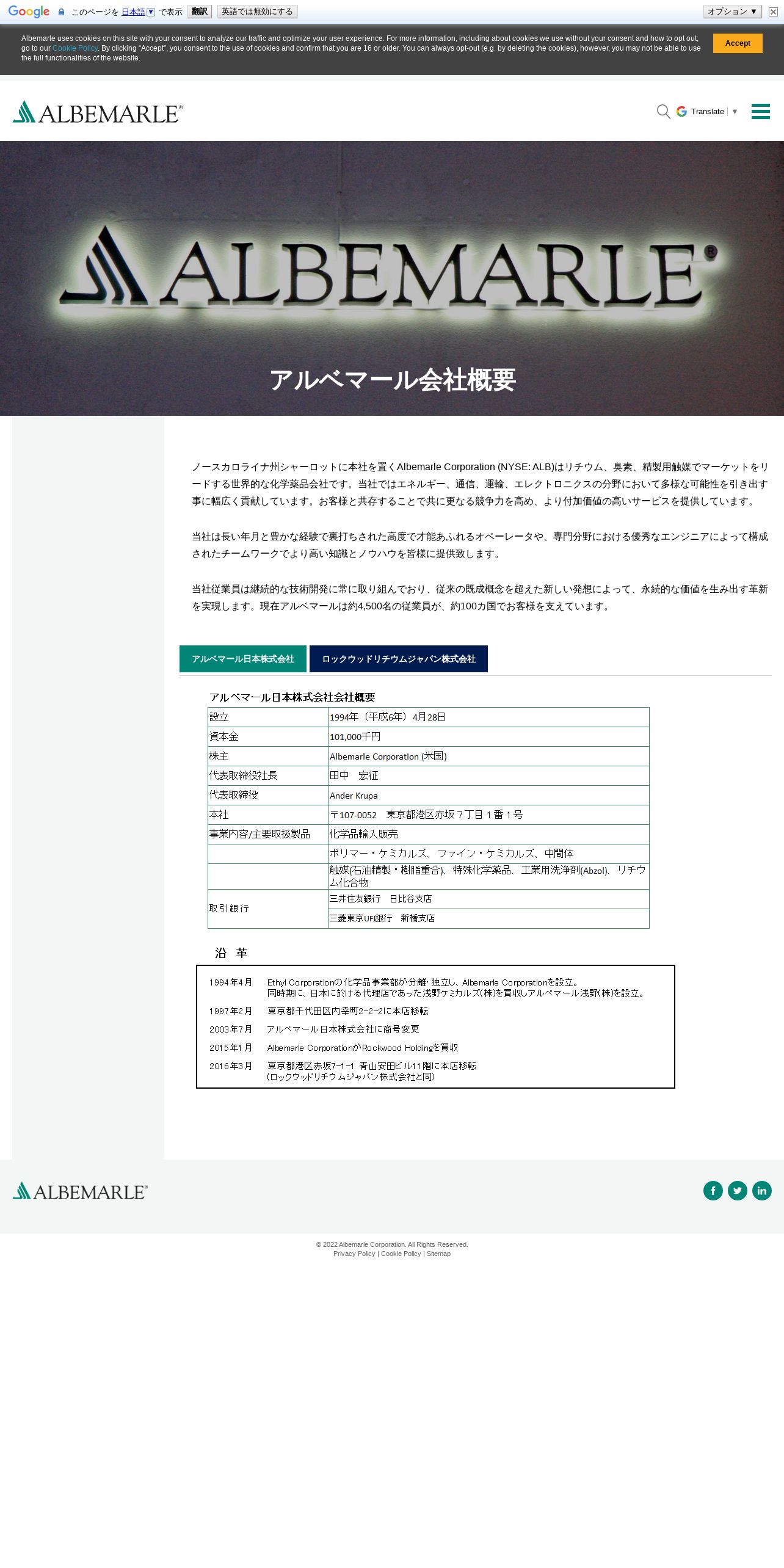Expand the Translate language selector arrow
This screenshot has height=1568, width=784.
click(x=735, y=112)
